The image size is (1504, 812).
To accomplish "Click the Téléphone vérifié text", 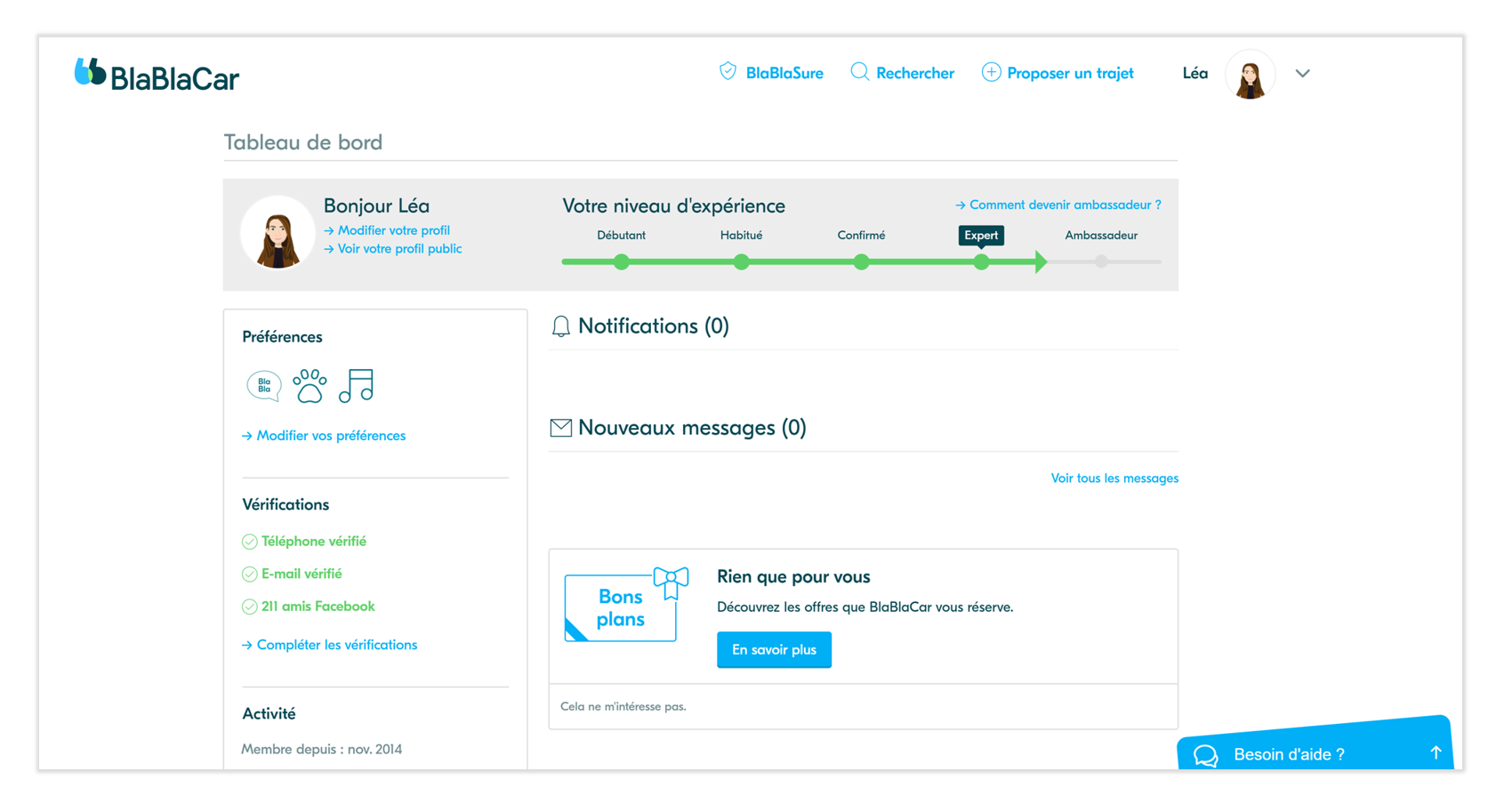I will (x=314, y=542).
